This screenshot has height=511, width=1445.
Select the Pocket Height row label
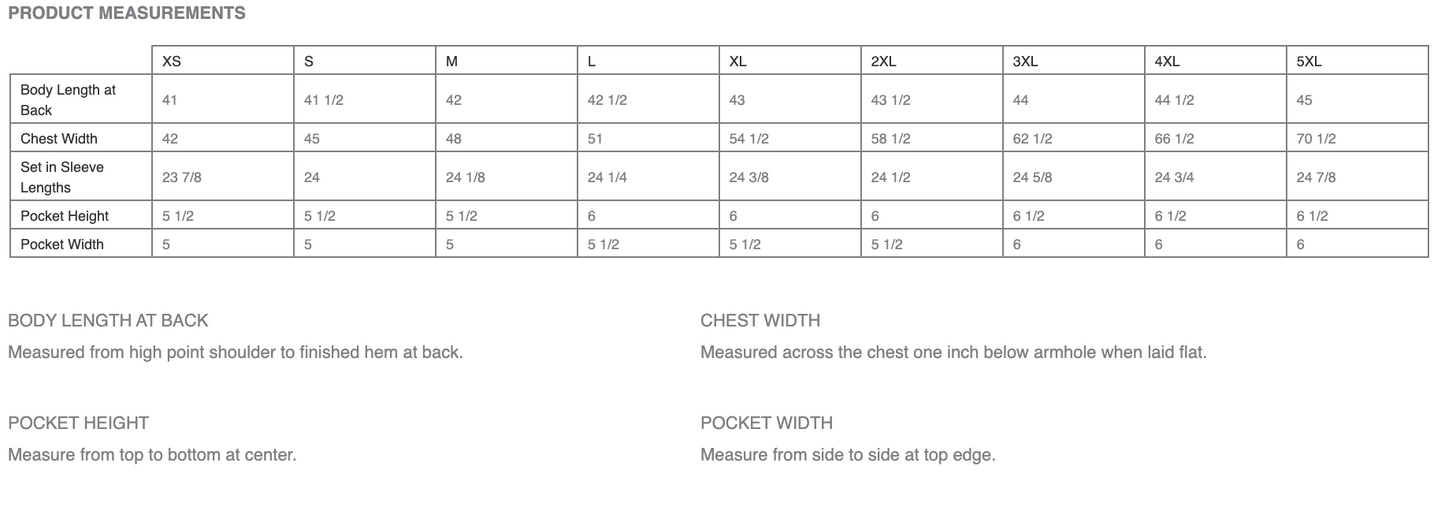tap(65, 216)
